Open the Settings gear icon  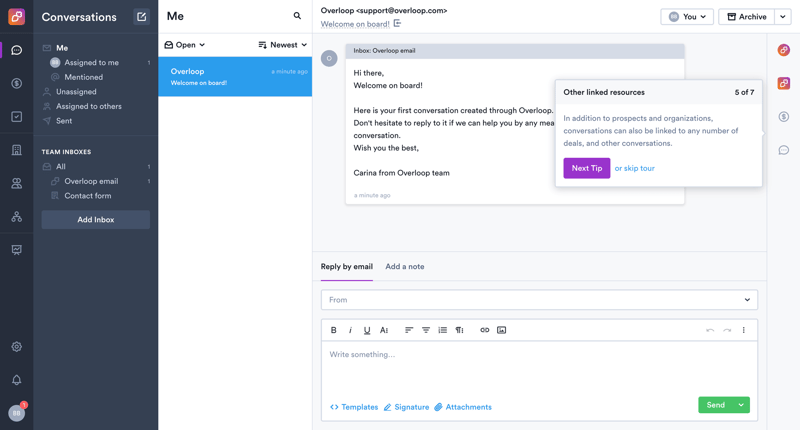click(16, 347)
